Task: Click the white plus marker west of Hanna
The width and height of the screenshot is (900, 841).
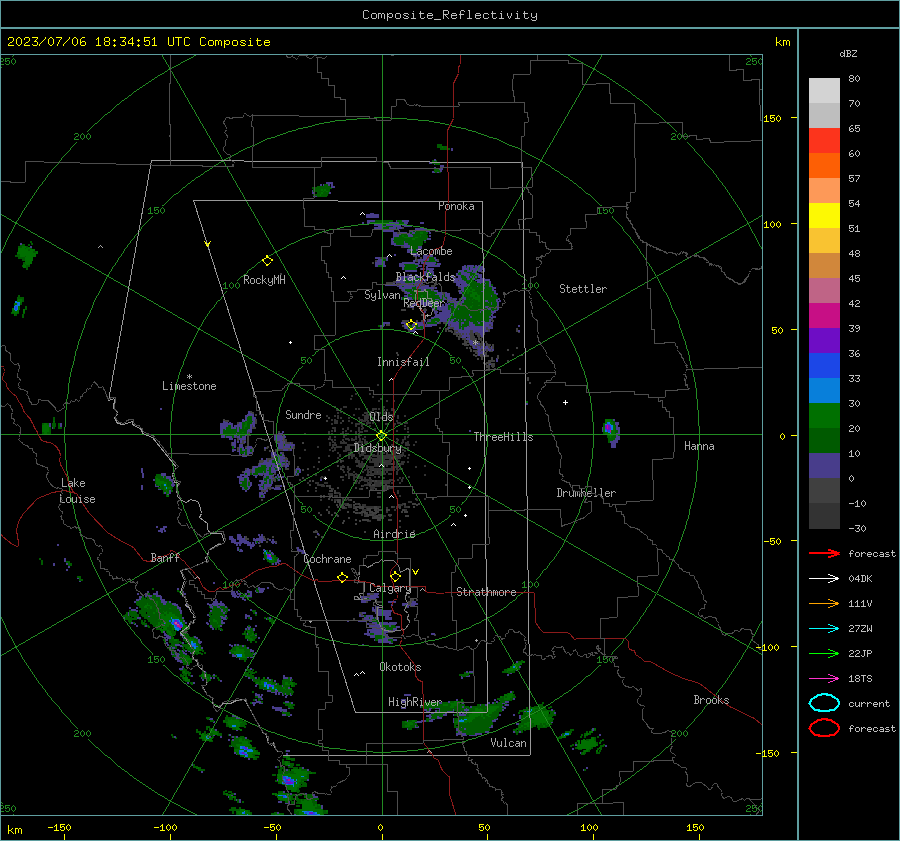Action: click(565, 402)
